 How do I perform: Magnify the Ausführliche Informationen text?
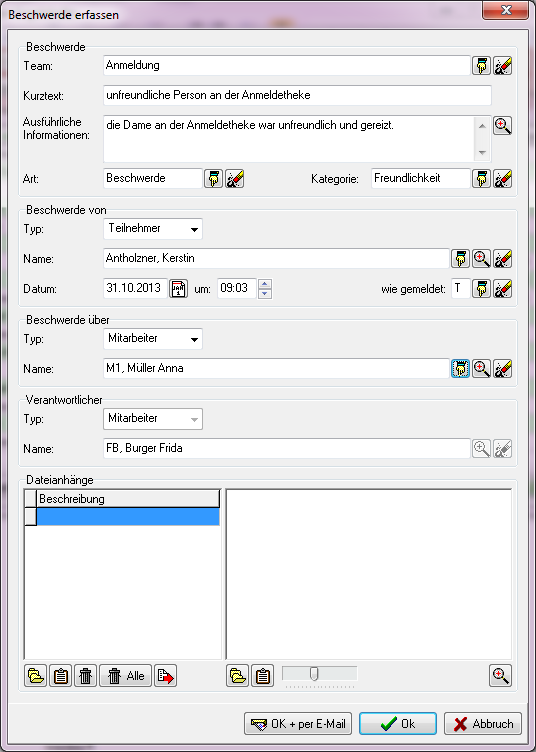click(x=502, y=126)
